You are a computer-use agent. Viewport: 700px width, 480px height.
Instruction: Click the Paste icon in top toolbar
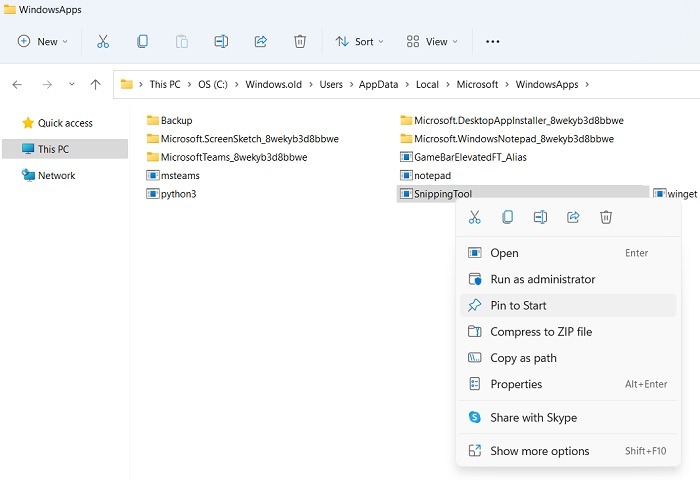[x=182, y=42]
